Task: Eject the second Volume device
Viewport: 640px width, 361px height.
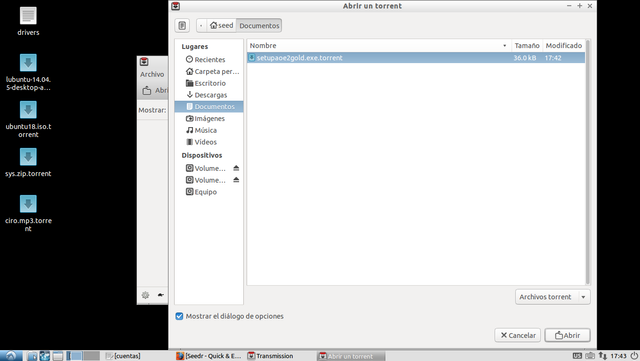Action: tap(236, 180)
